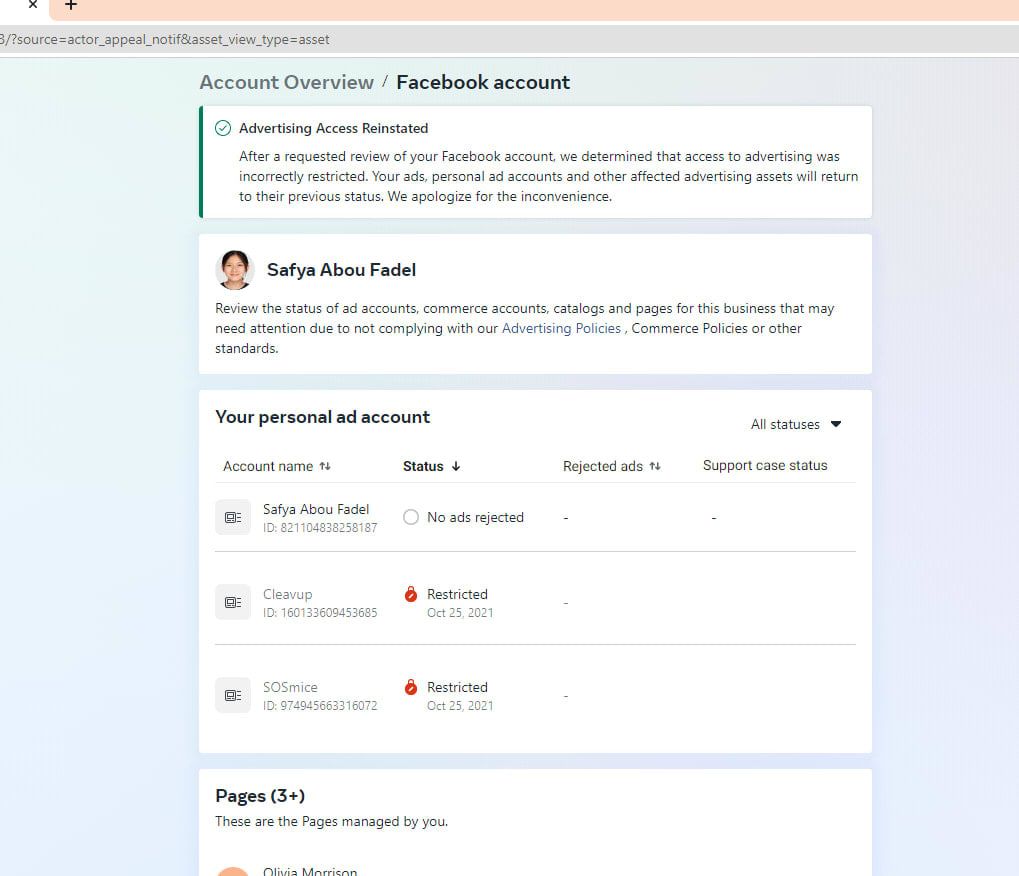Click the ad account icon beside Safya Abou Fadel
1019x876 pixels.
pos(233,516)
